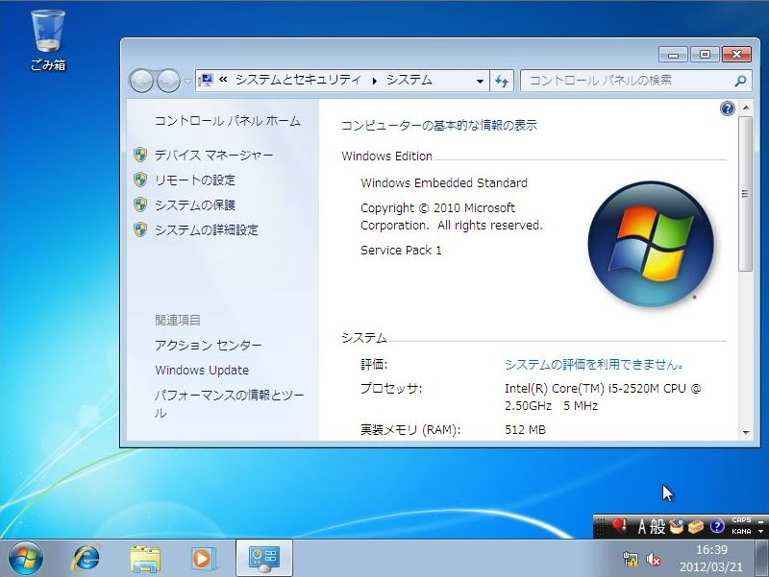Click Service Pack 1 text

401,251
